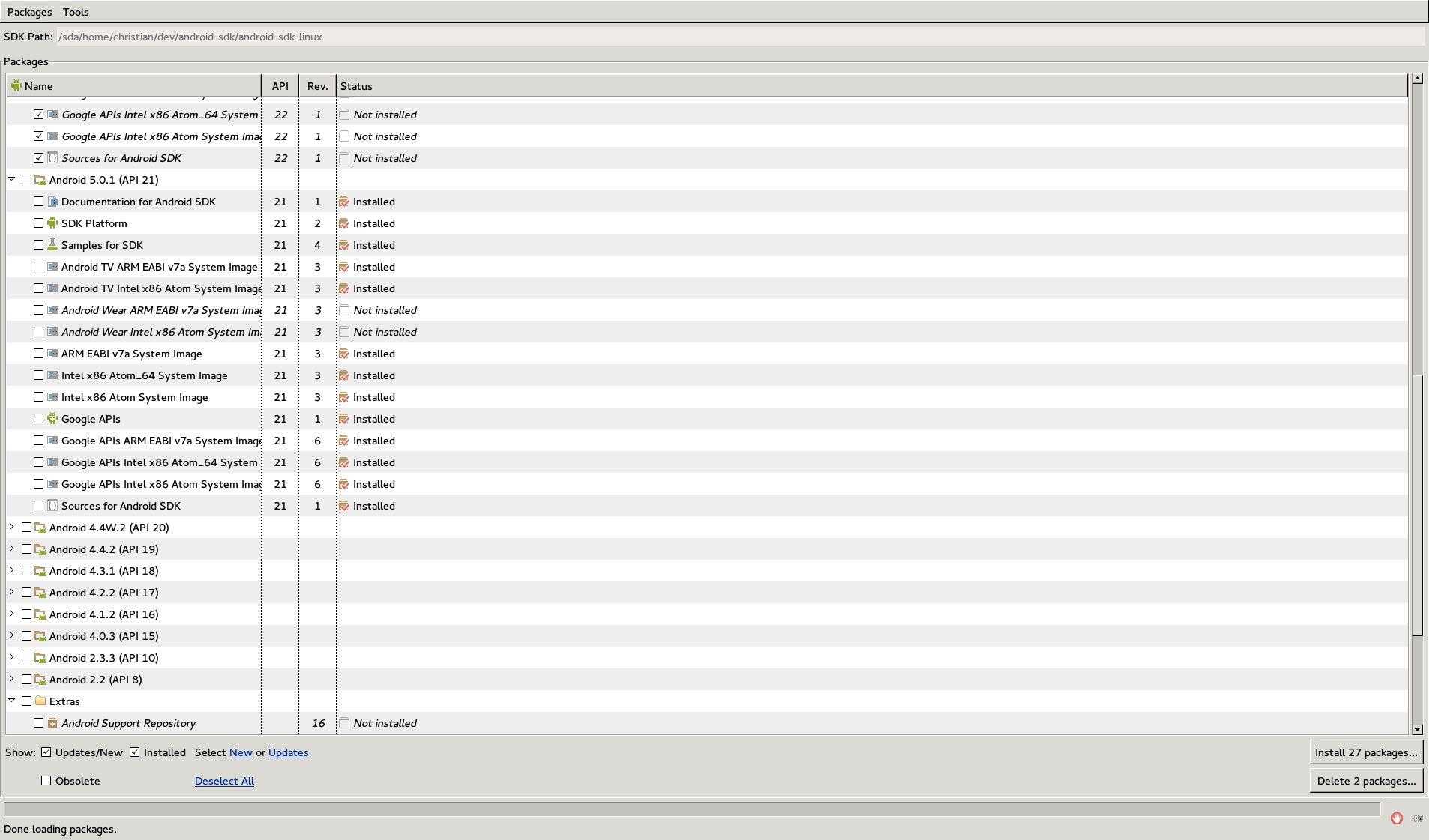1429x840 pixels.
Task: Check the SDK Platform API 21 checkbox
Action: tap(38, 223)
